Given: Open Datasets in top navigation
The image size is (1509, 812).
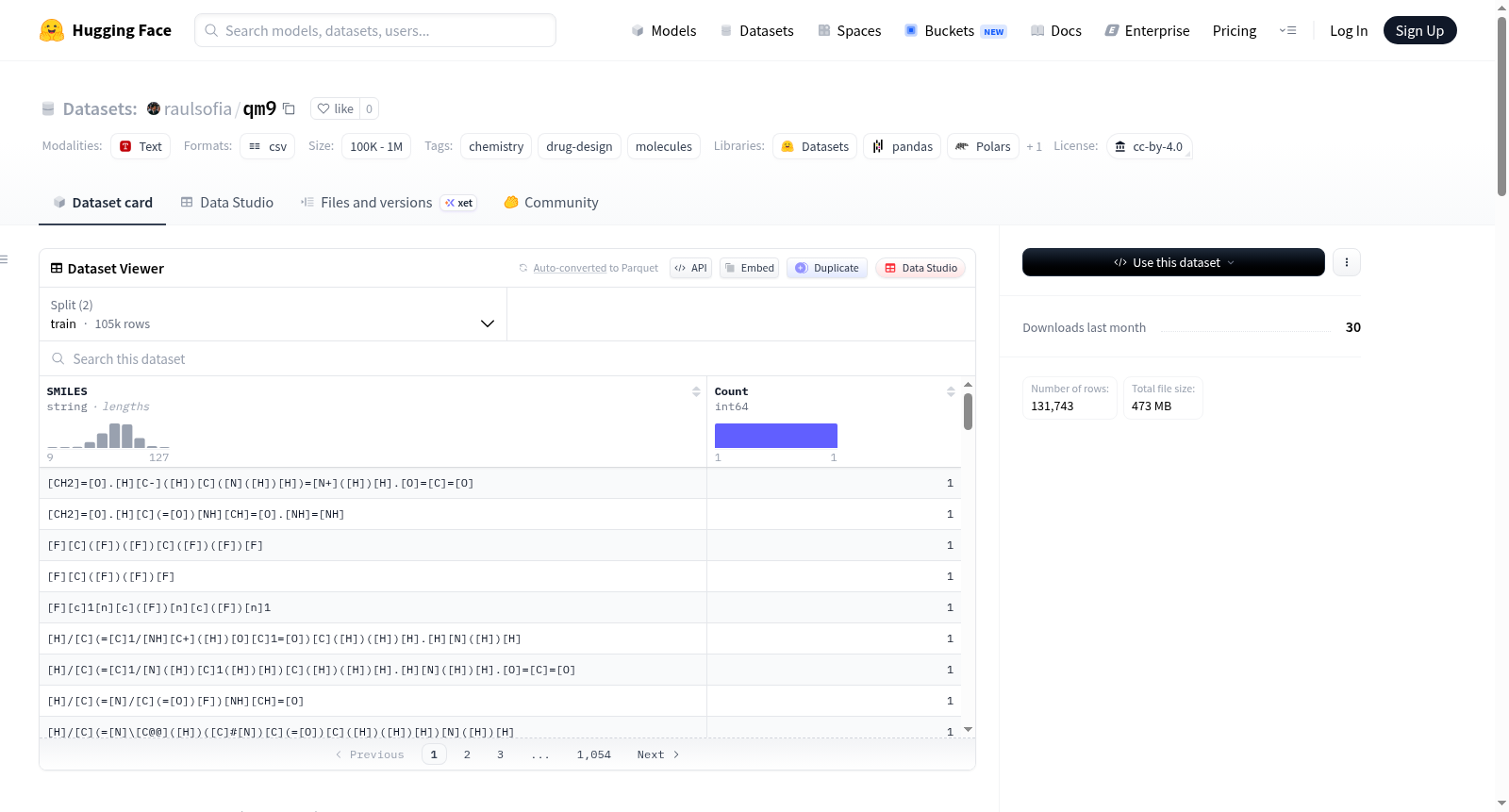Looking at the screenshot, I should 757,30.
